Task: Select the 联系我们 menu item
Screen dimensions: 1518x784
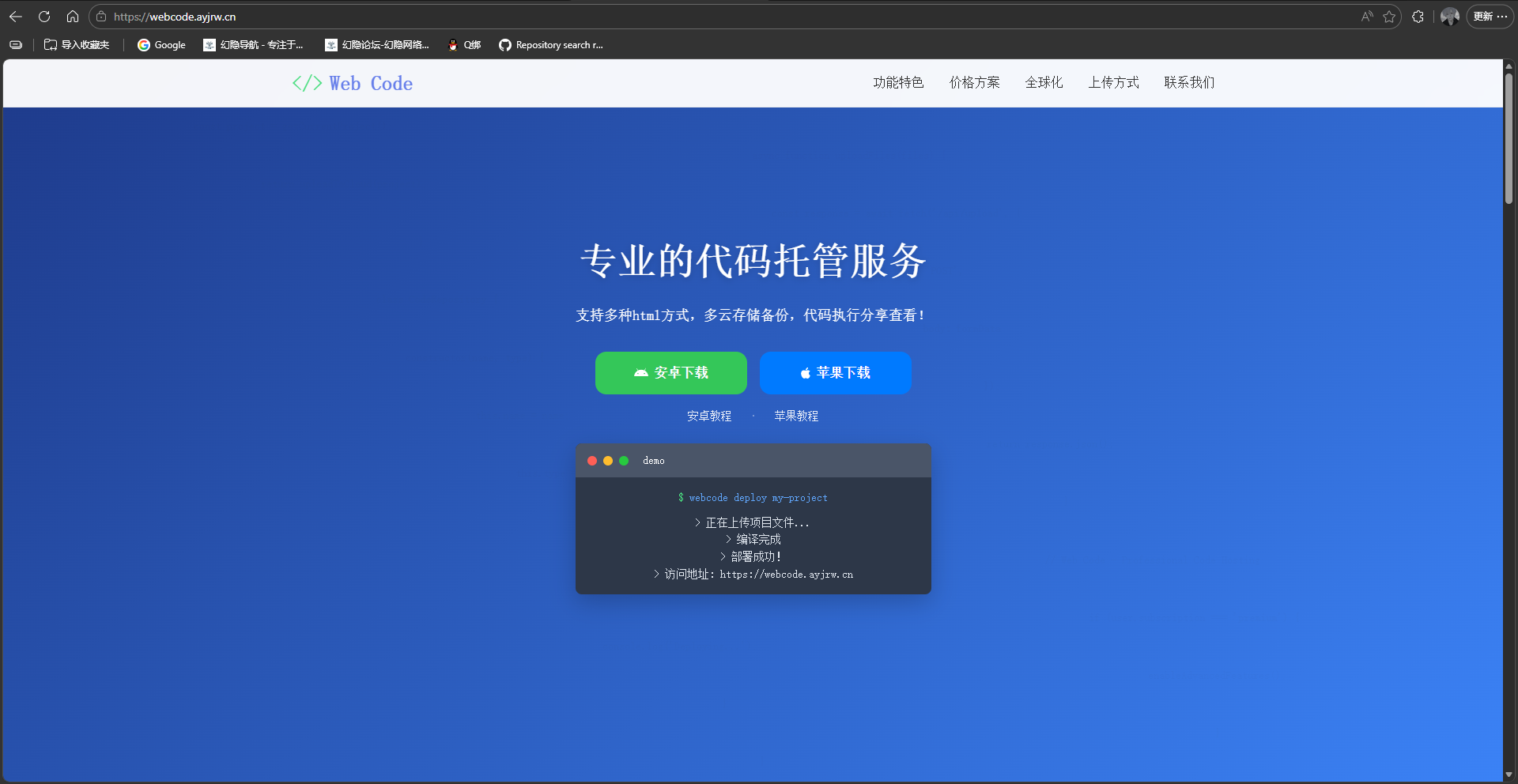Action: tap(1189, 82)
